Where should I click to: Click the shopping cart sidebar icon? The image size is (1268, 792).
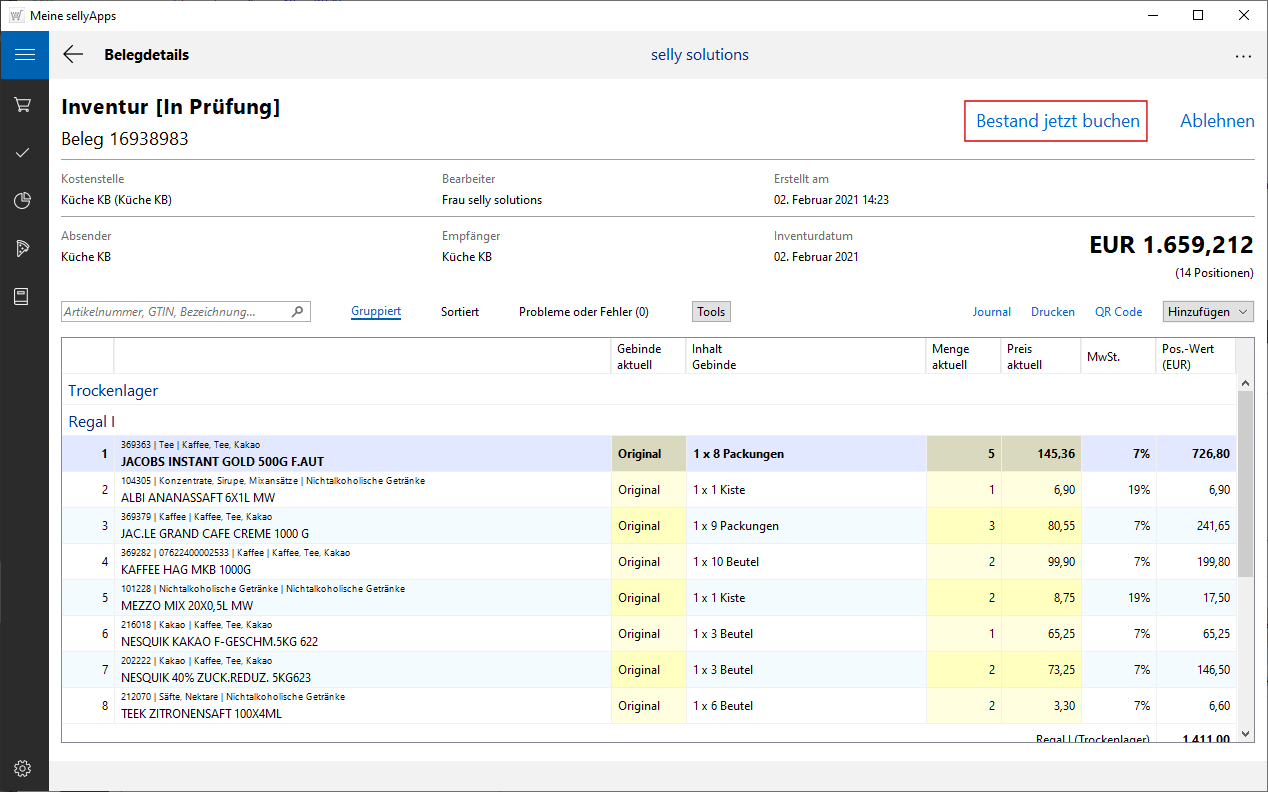[24, 104]
